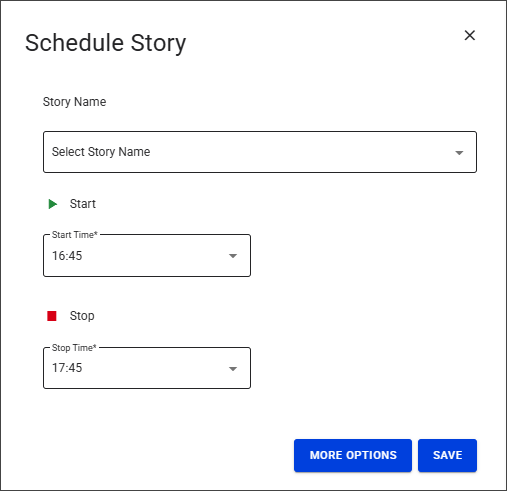Image resolution: width=517 pixels, height=501 pixels.
Task: Save the scheduled story
Action: pos(447,455)
